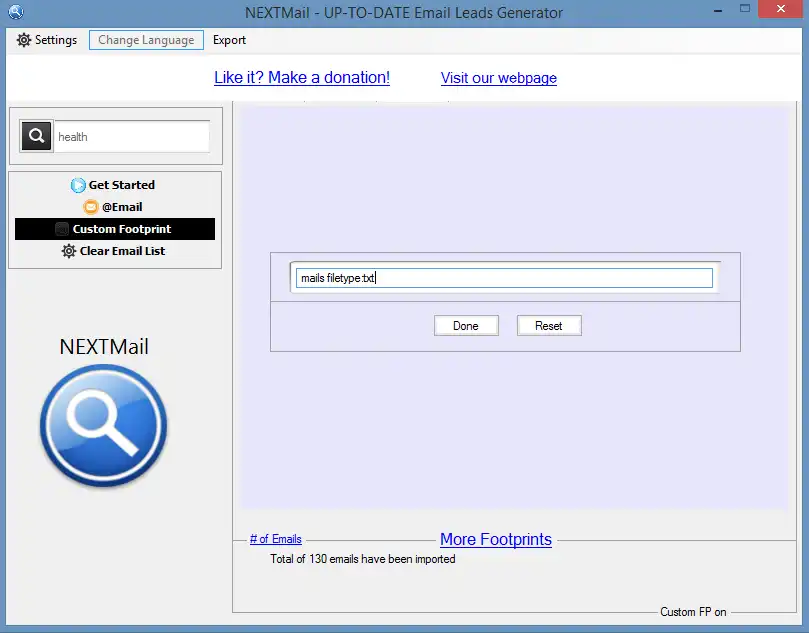Image resolution: width=809 pixels, height=633 pixels.
Task: Open the 'Visit our webpage' link
Action: tap(499, 78)
